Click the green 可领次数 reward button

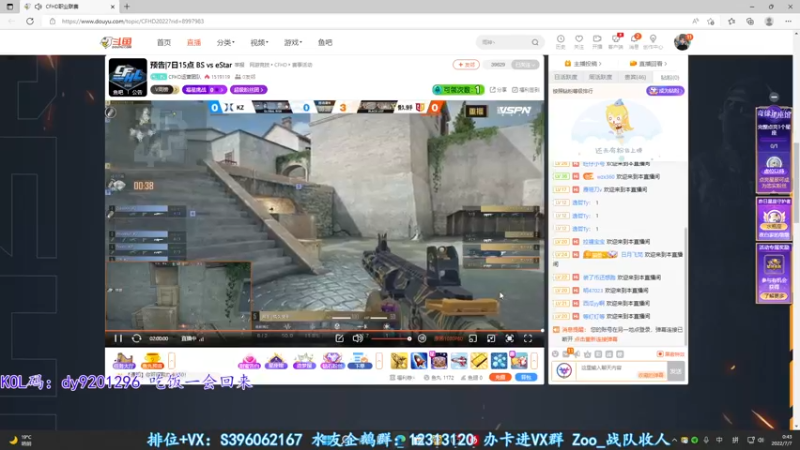[x=458, y=90]
